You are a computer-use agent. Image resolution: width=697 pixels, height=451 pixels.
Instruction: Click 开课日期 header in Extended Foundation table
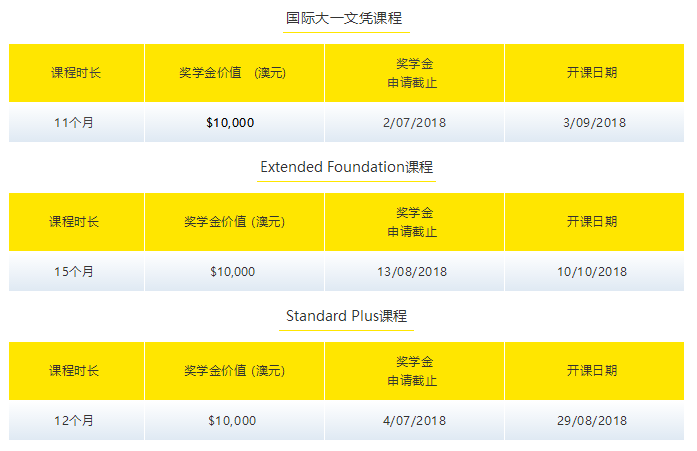pyautogui.click(x=592, y=222)
